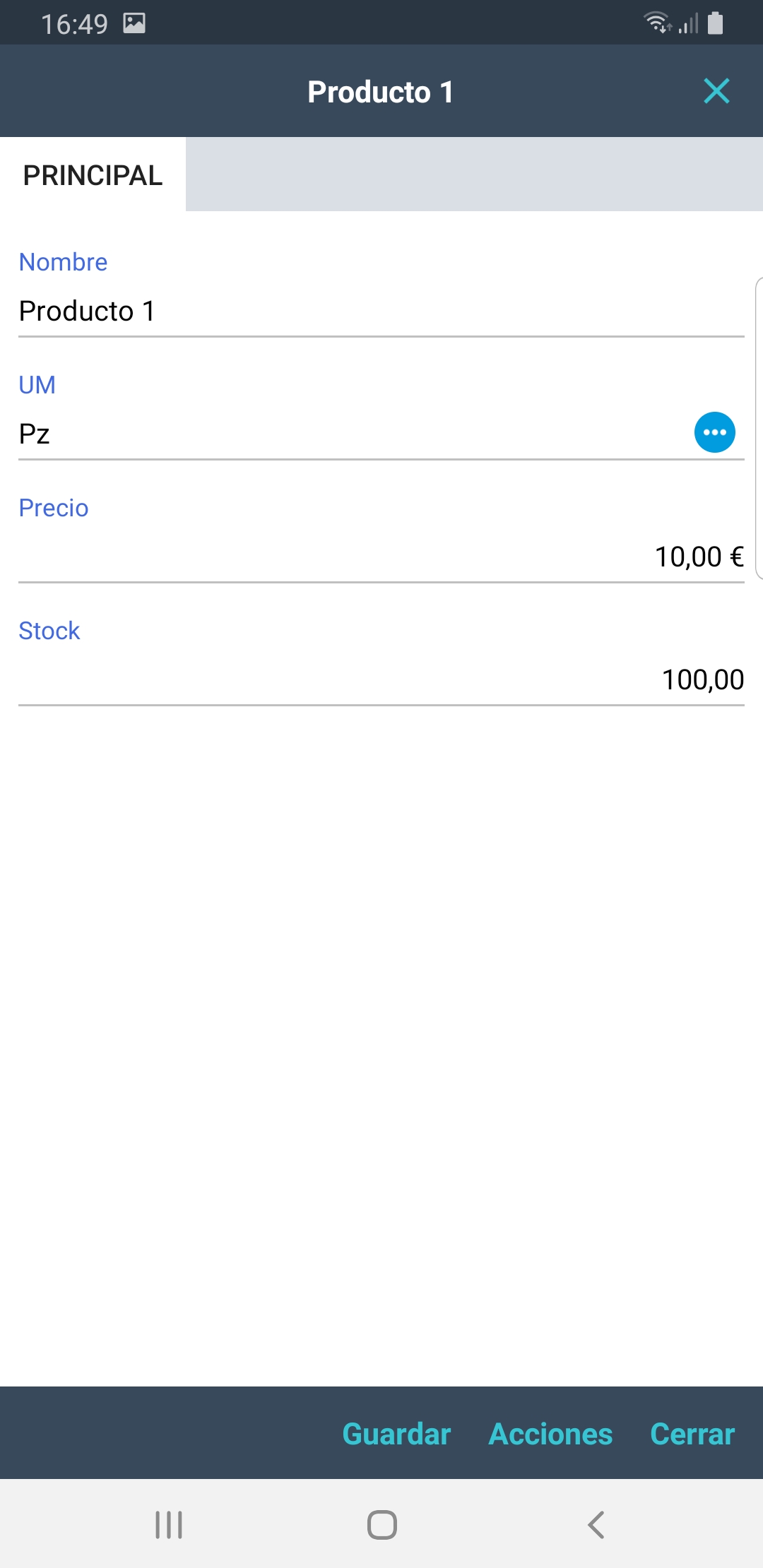Open the Acciones menu
Screen dimensions: 763x1568
(550, 1434)
